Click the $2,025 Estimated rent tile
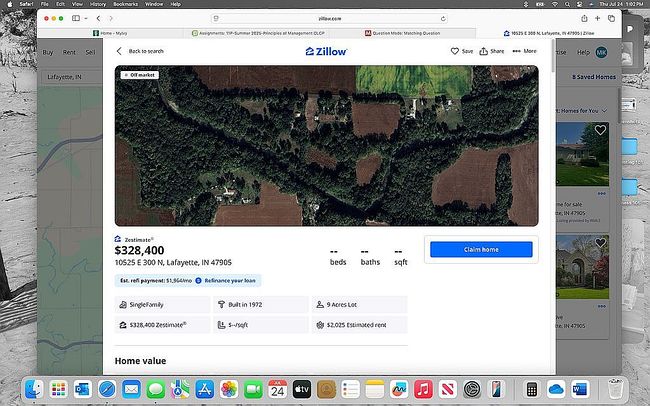The height and width of the screenshot is (406, 650). [359, 325]
